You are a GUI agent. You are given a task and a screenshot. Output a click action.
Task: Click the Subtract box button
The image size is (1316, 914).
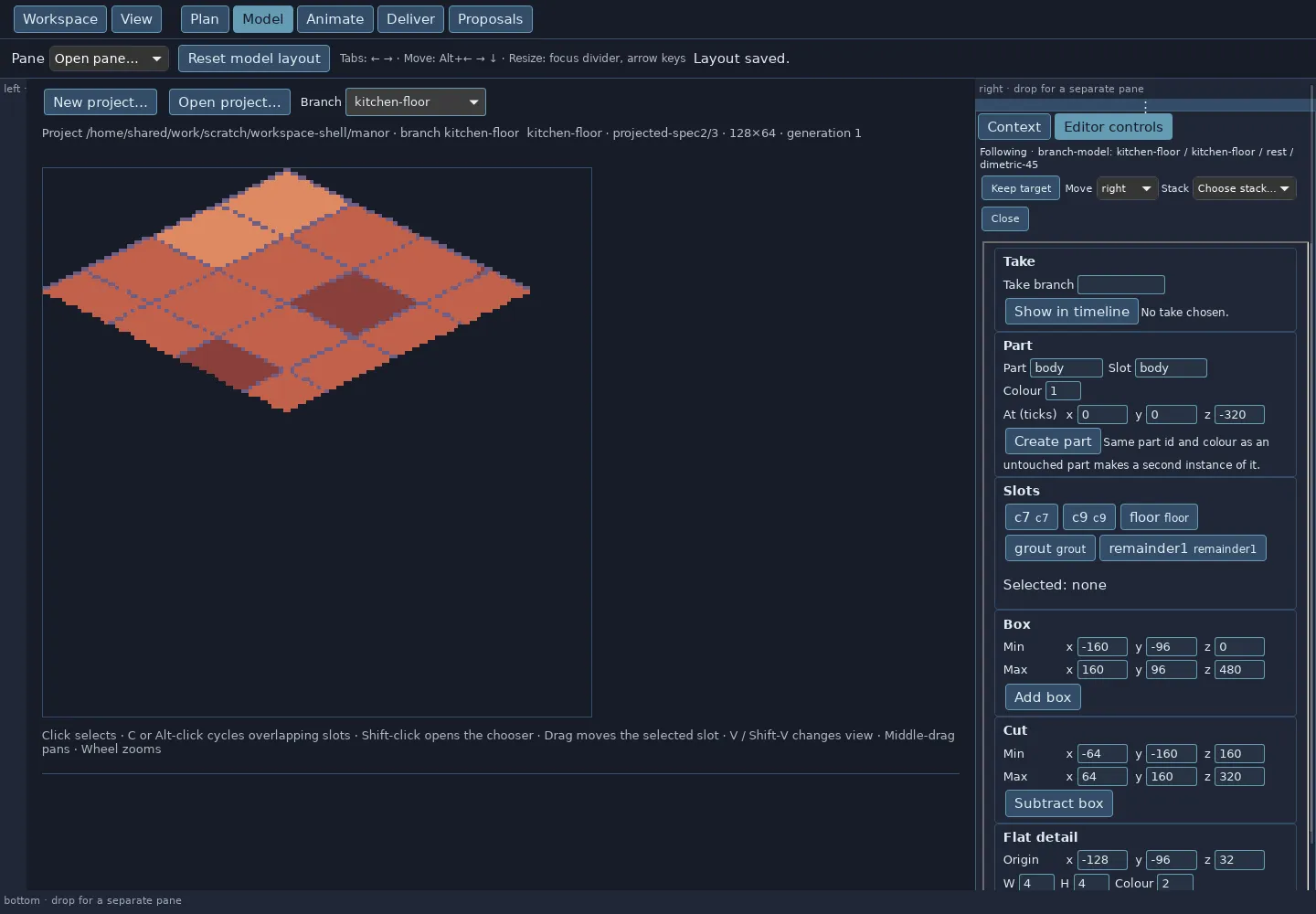point(1058,803)
